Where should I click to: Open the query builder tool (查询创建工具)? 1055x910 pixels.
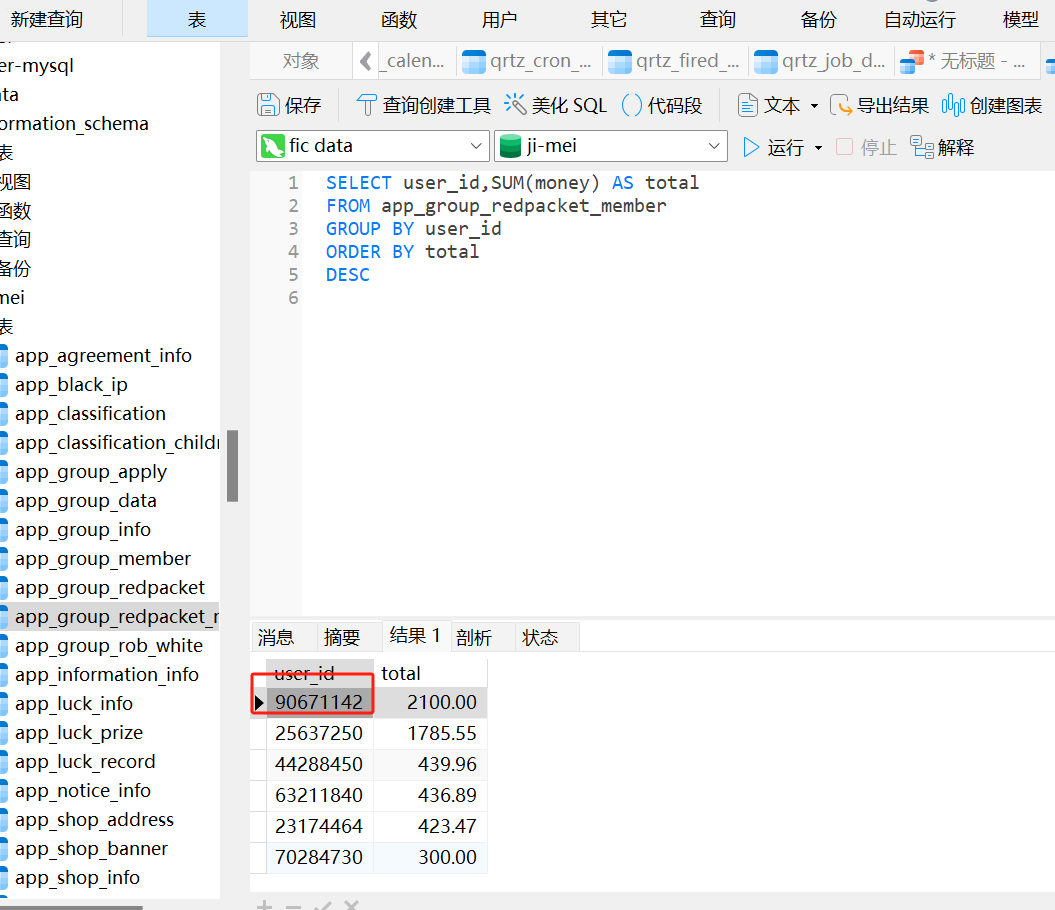[367, 105]
